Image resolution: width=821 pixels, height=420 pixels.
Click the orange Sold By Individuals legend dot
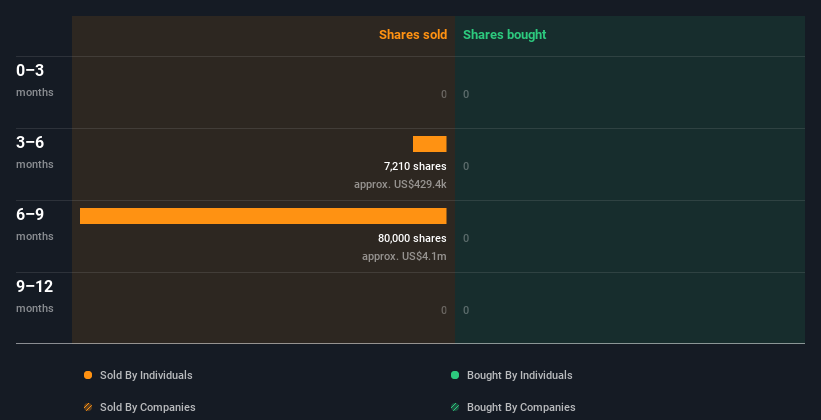click(88, 375)
